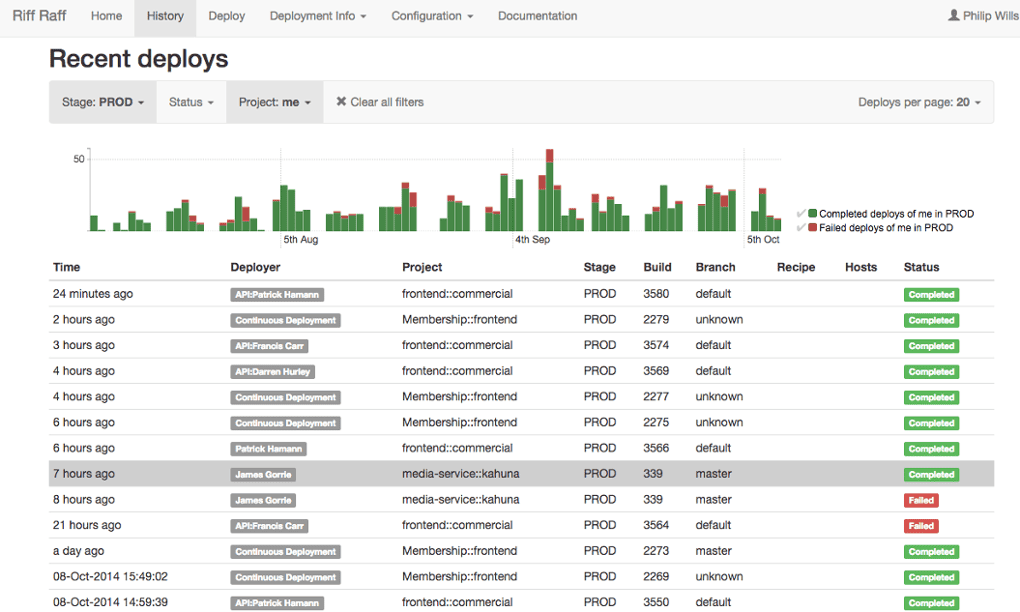
Task: Click the Riff Raff brand link
Action: coord(40,16)
